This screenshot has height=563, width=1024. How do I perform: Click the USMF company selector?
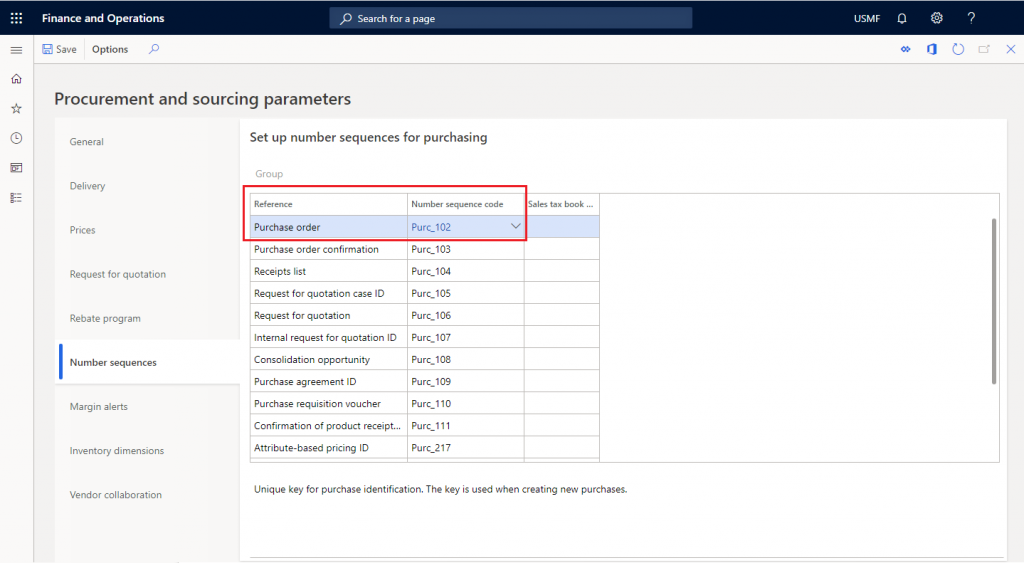(867, 18)
